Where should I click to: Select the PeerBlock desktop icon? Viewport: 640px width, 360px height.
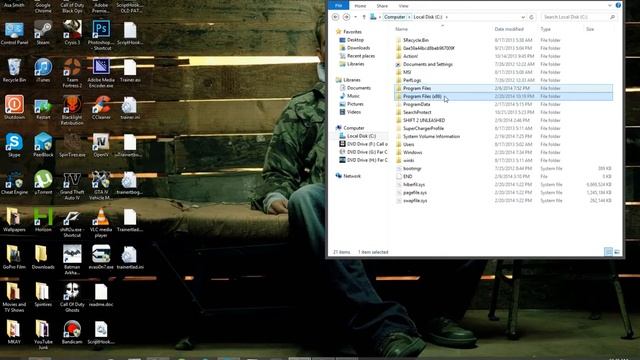pos(43,145)
